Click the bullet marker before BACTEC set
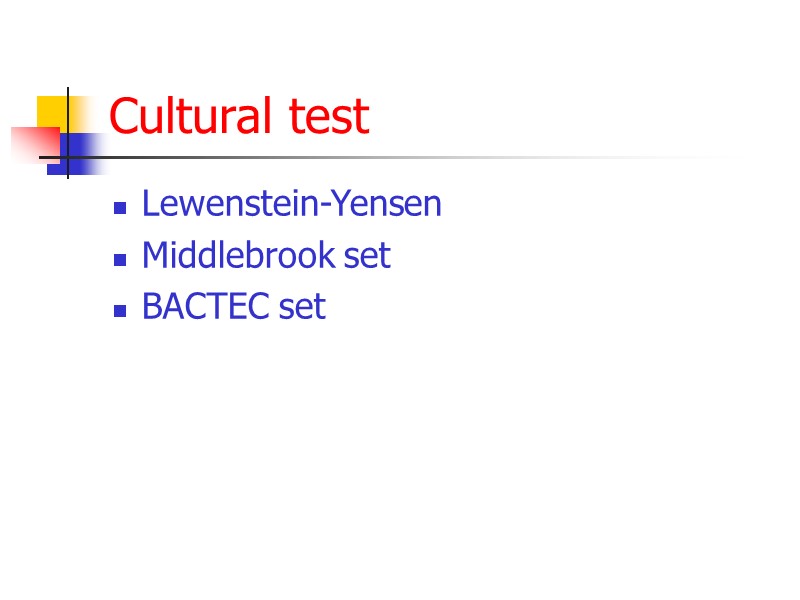This screenshot has width=800, height=600. click(120, 311)
